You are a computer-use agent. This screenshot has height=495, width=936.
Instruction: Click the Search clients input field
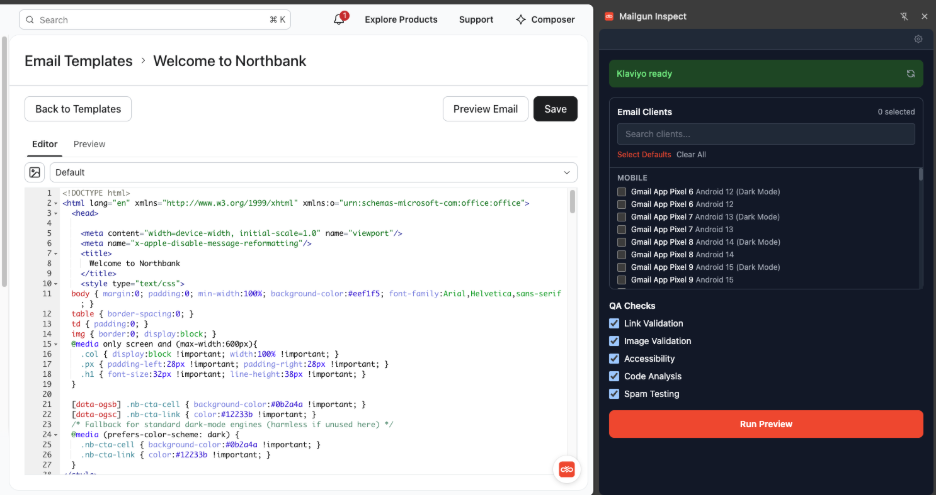tap(766, 134)
